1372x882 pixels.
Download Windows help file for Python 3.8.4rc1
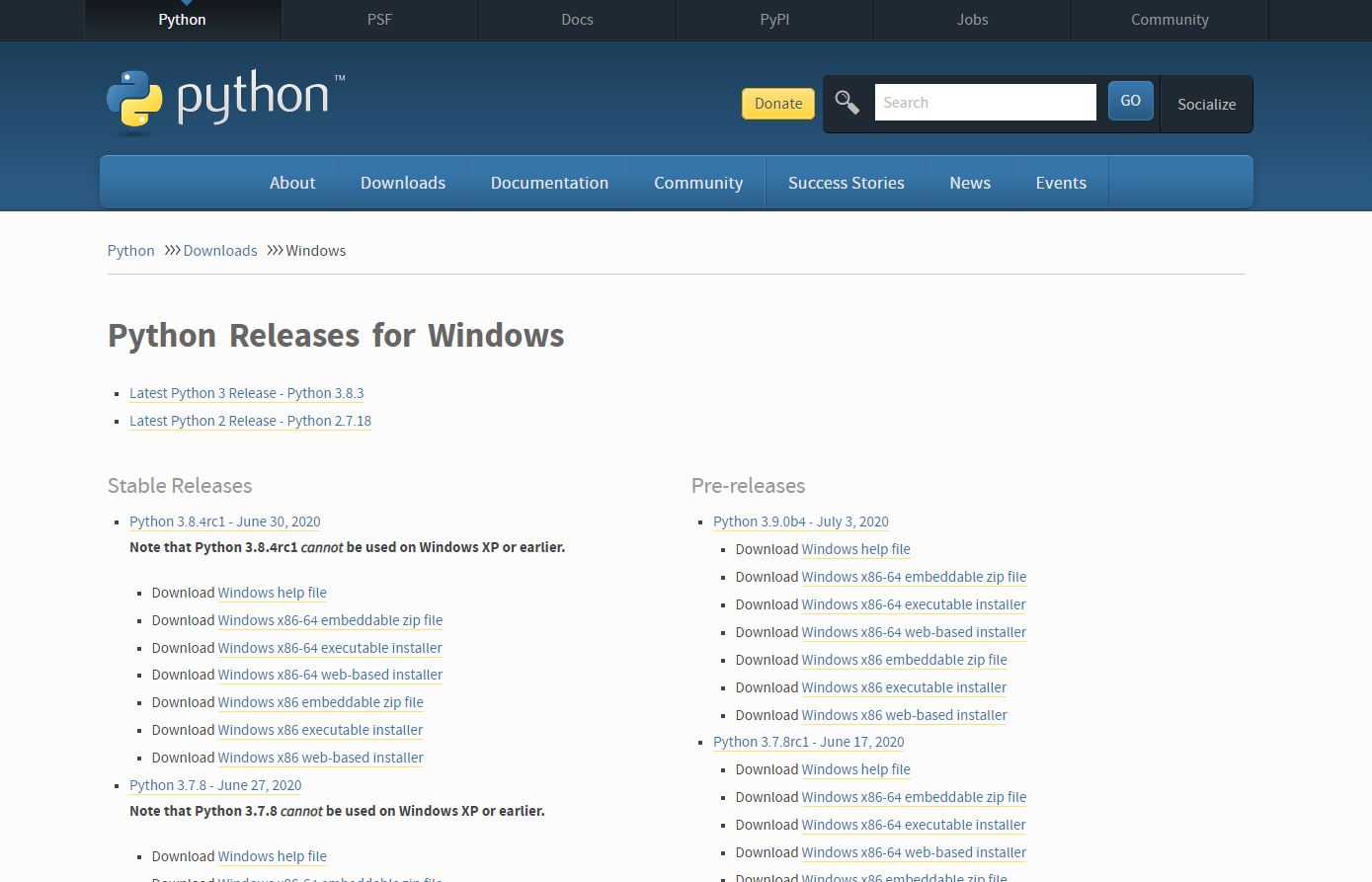pyautogui.click(x=273, y=593)
